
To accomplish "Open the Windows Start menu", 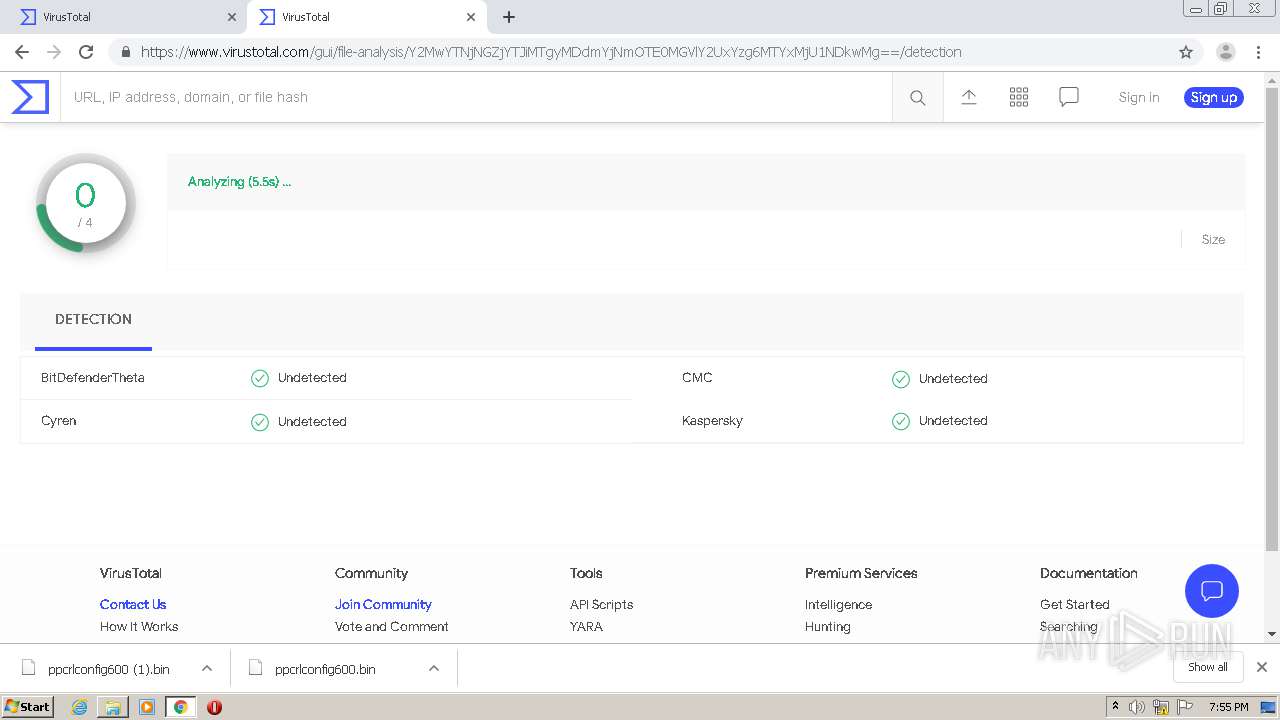I will [x=28, y=707].
